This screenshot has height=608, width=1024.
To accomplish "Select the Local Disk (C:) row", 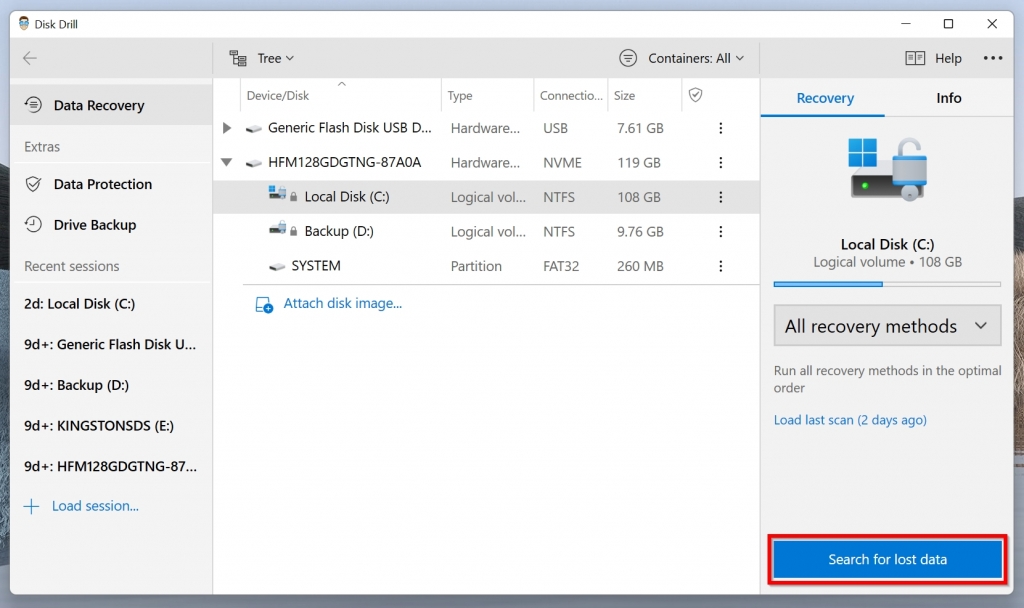I will [486, 197].
